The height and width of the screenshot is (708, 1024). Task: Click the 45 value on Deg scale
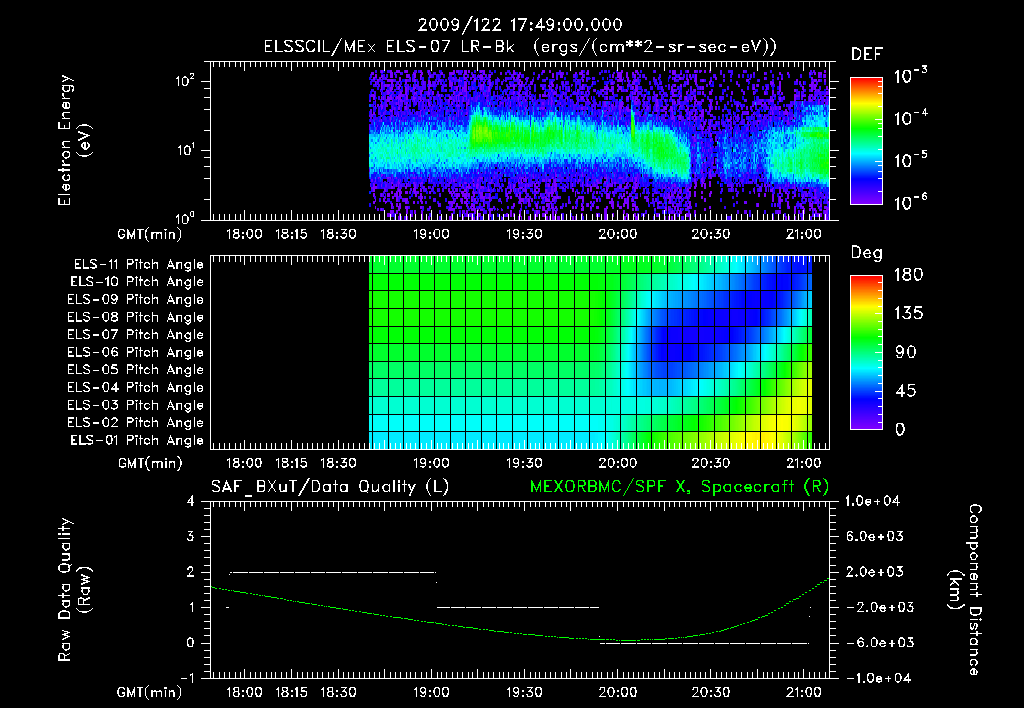pyautogui.click(x=905, y=391)
